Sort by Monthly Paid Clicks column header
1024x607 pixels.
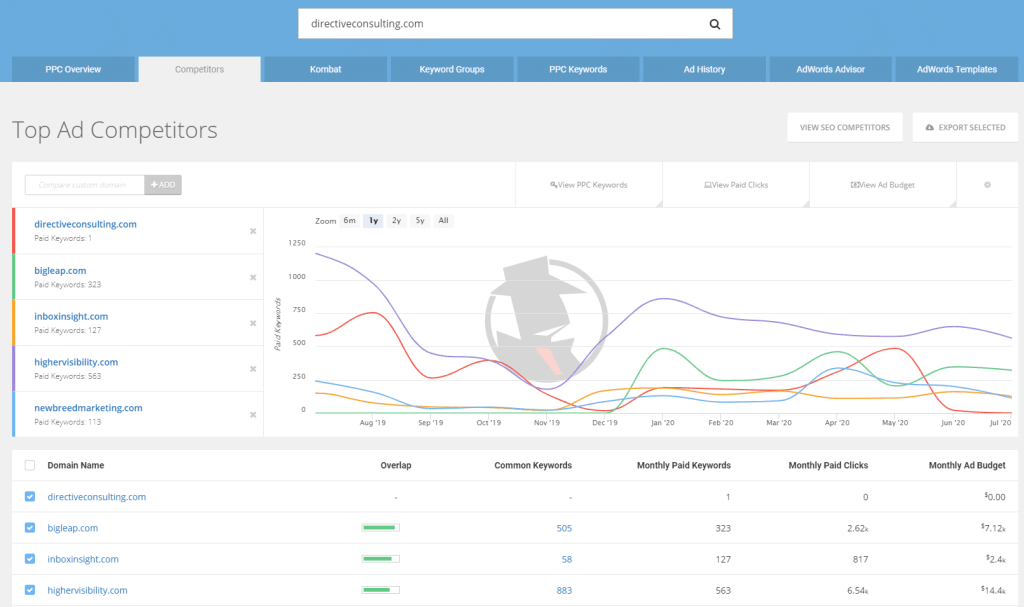pyautogui.click(x=828, y=465)
